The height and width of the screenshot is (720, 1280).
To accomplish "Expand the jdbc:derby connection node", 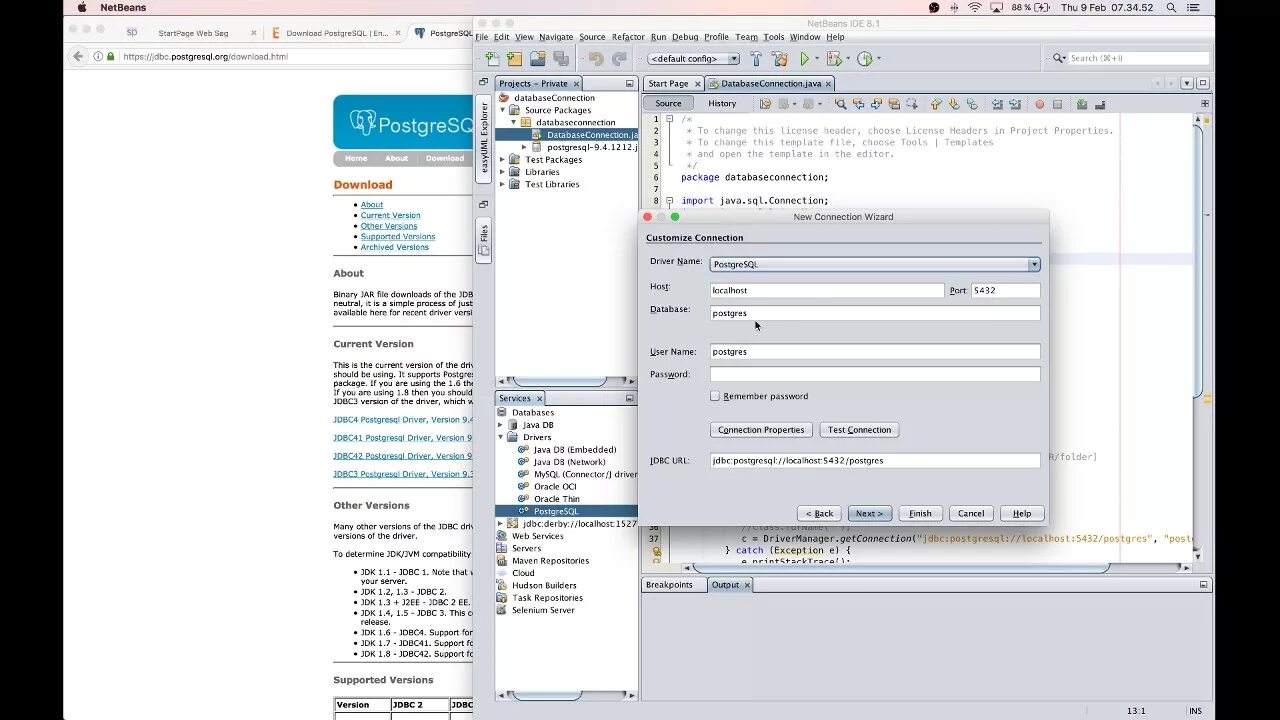I will point(502,523).
